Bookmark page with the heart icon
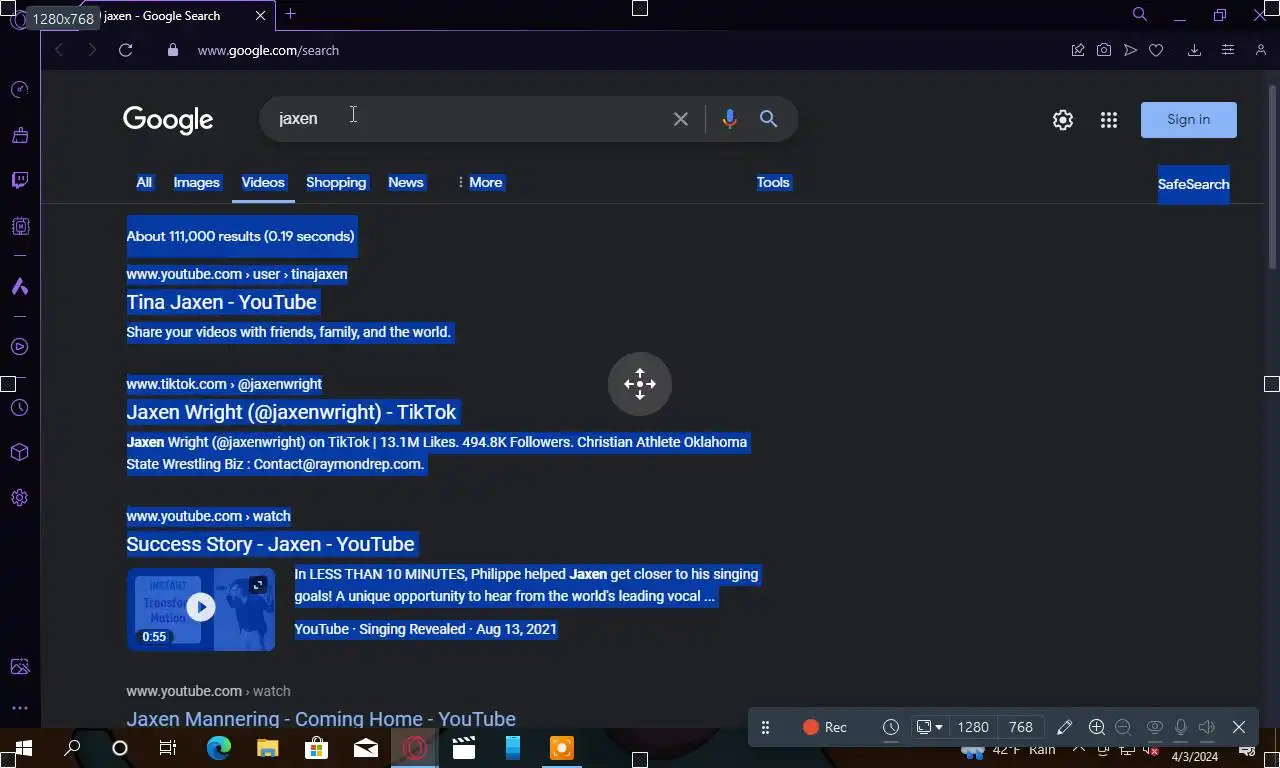1280x768 pixels. (x=1156, y=50)
